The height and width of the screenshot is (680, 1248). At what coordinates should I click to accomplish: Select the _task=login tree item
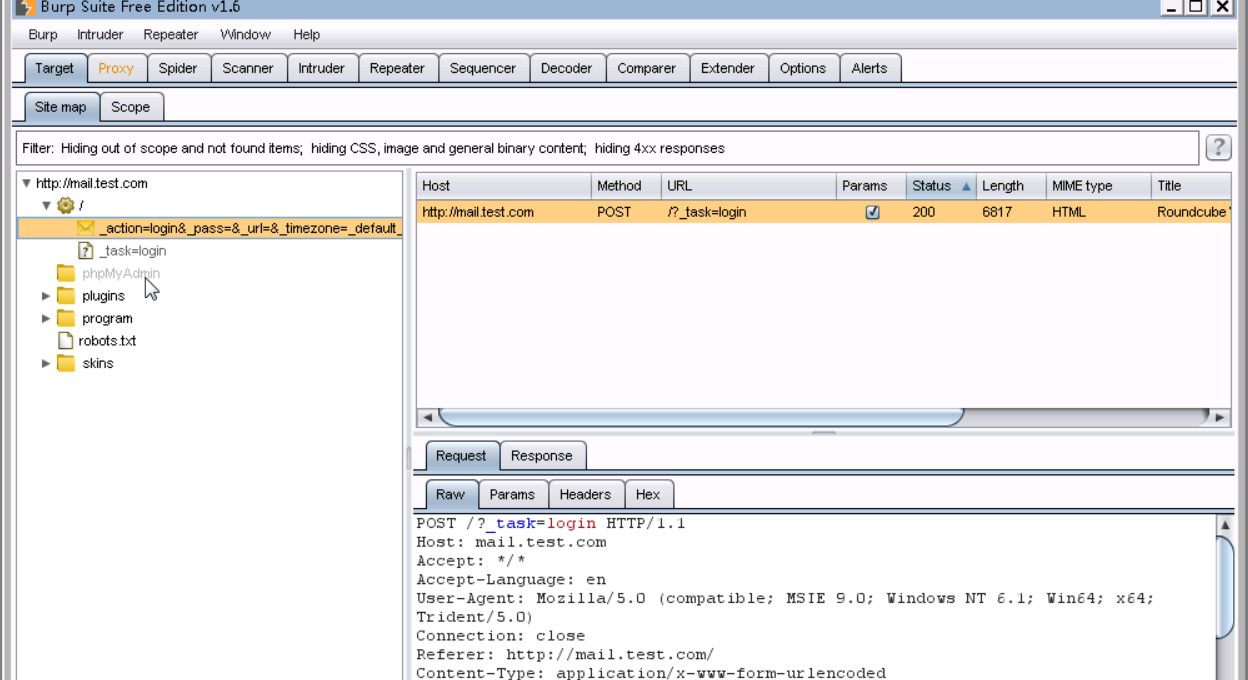click(x=133, y=251)
